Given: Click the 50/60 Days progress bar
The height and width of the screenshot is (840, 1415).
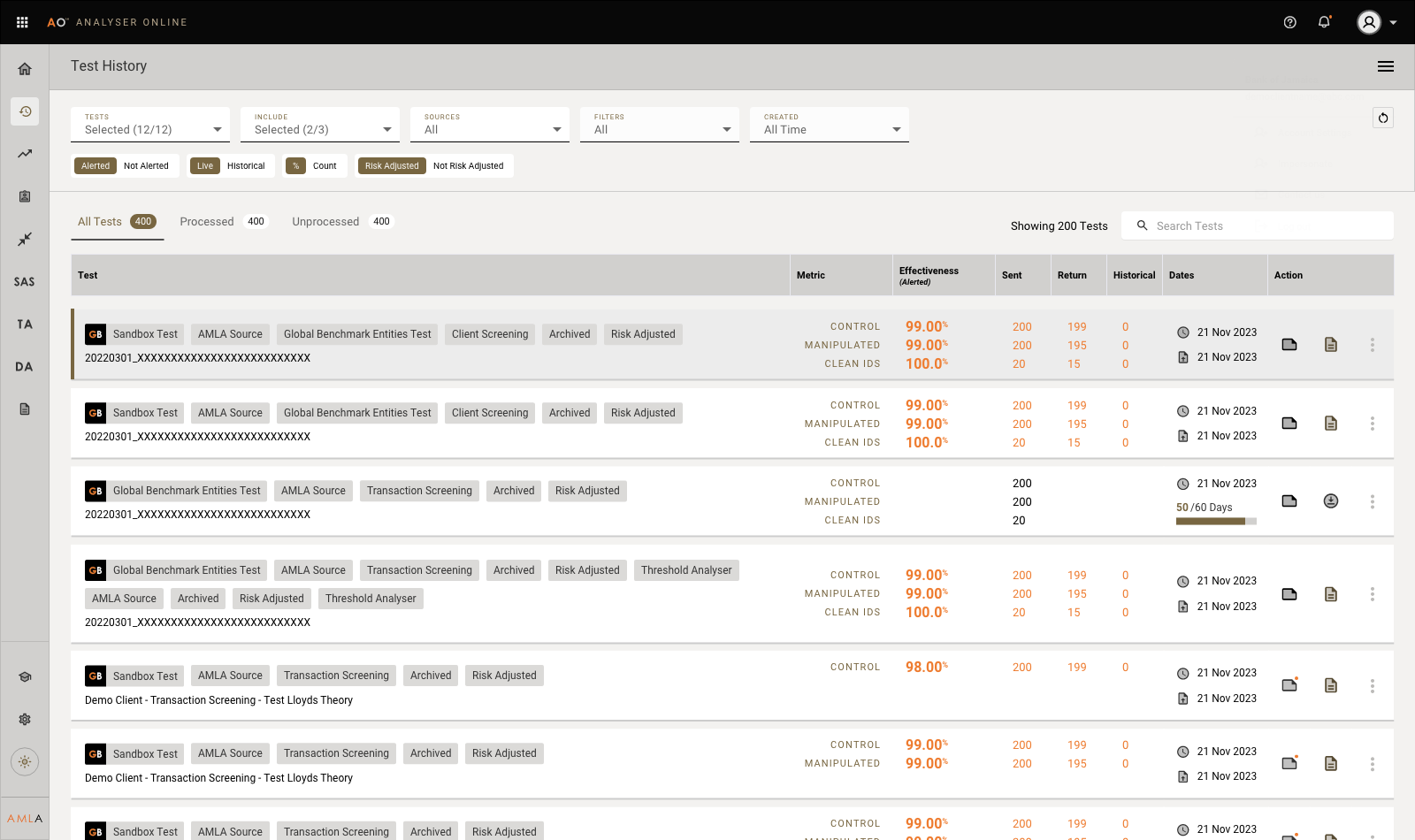Looking at the screenshot, I should click(x=1215, y=522).
